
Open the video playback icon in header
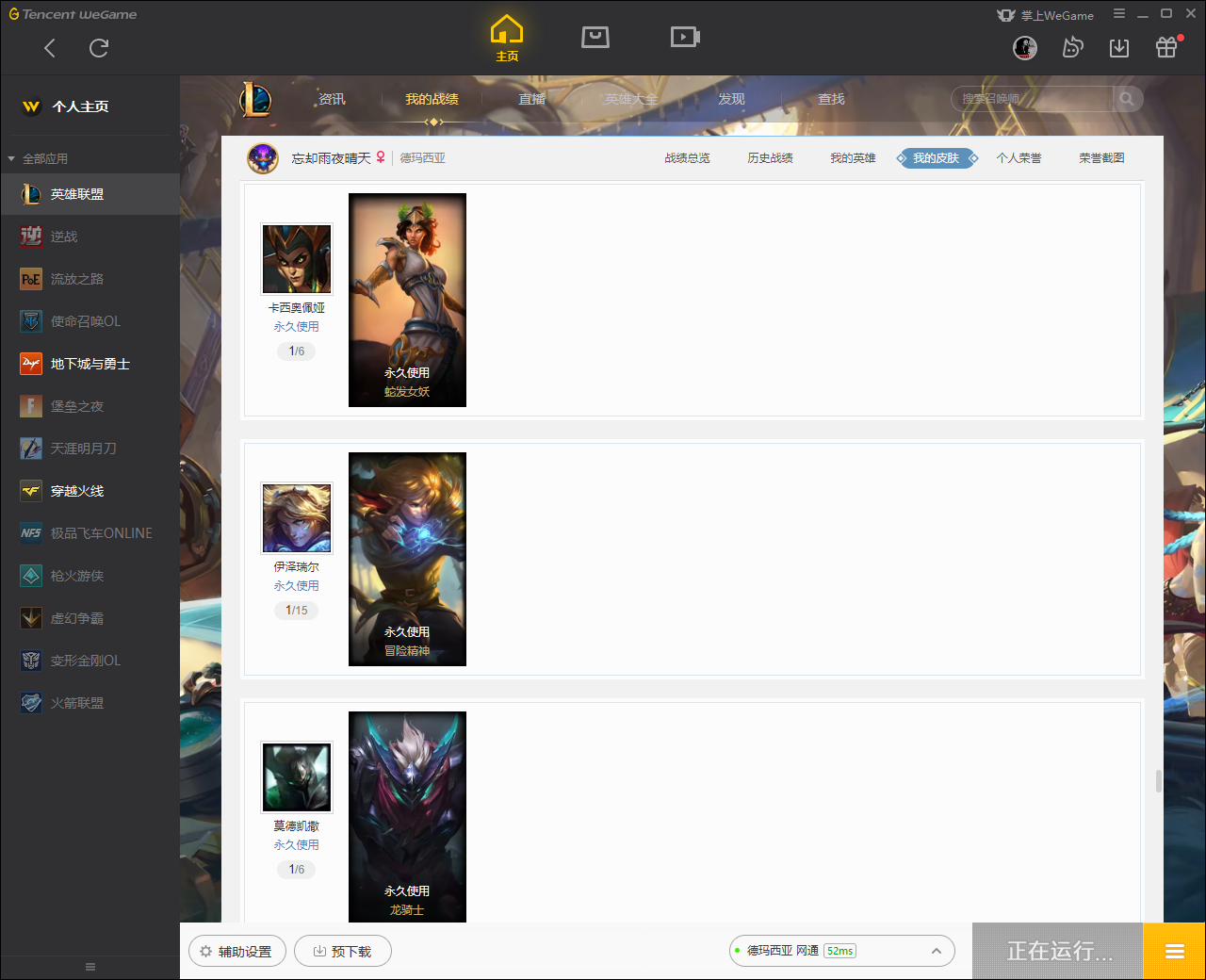pyautogui.click(x=685, y=37)
